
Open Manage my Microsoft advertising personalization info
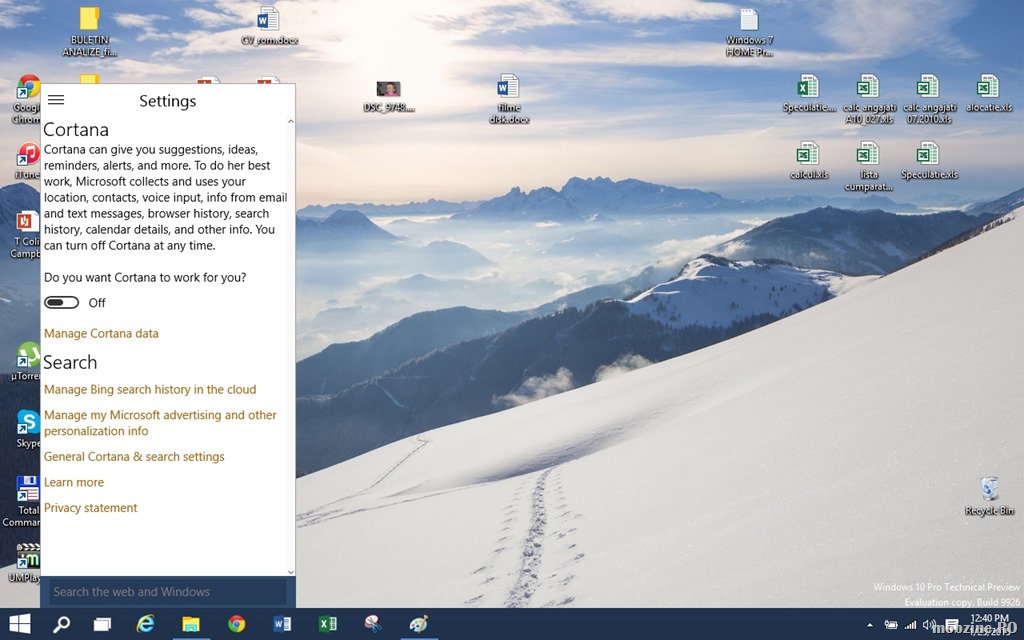[x=160, y=423]
